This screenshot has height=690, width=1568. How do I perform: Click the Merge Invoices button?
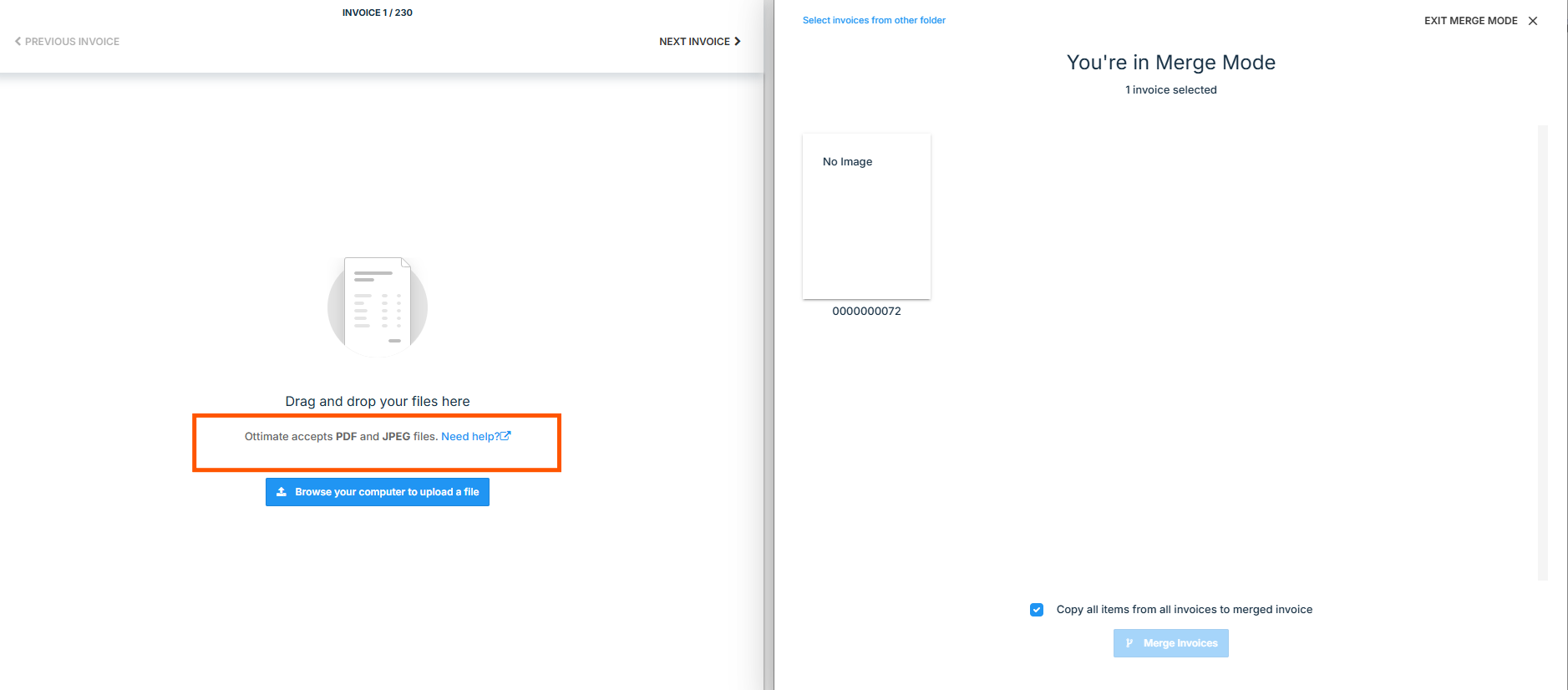1171,643
